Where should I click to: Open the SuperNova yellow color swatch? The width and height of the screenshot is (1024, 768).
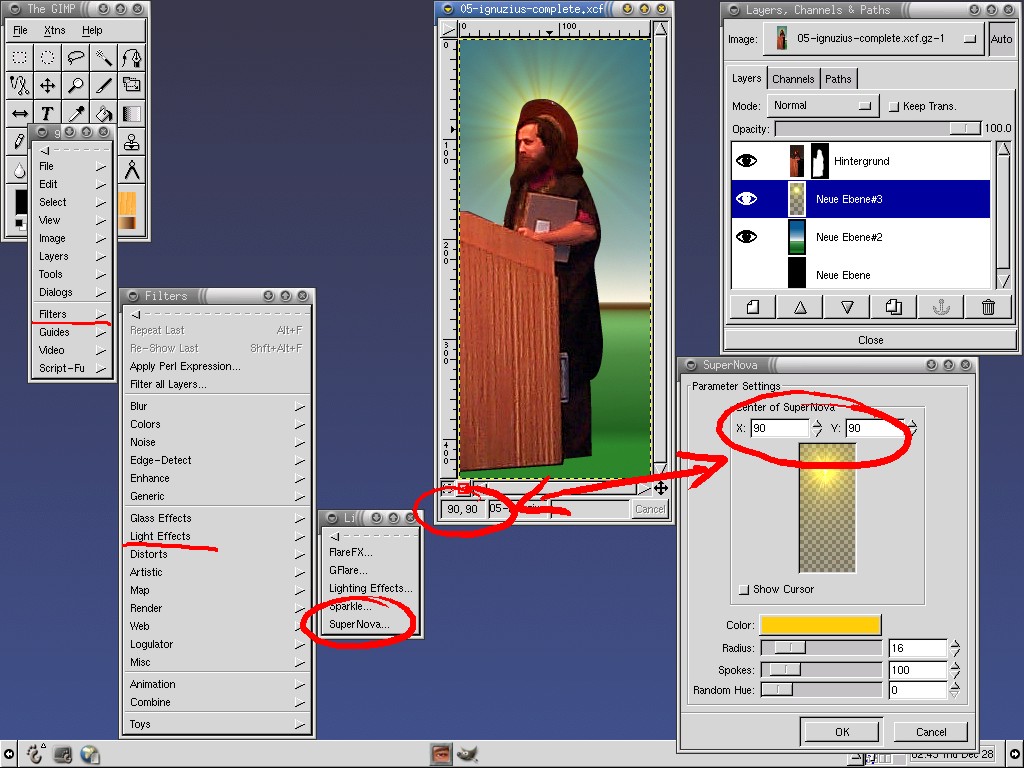[820, 625]
